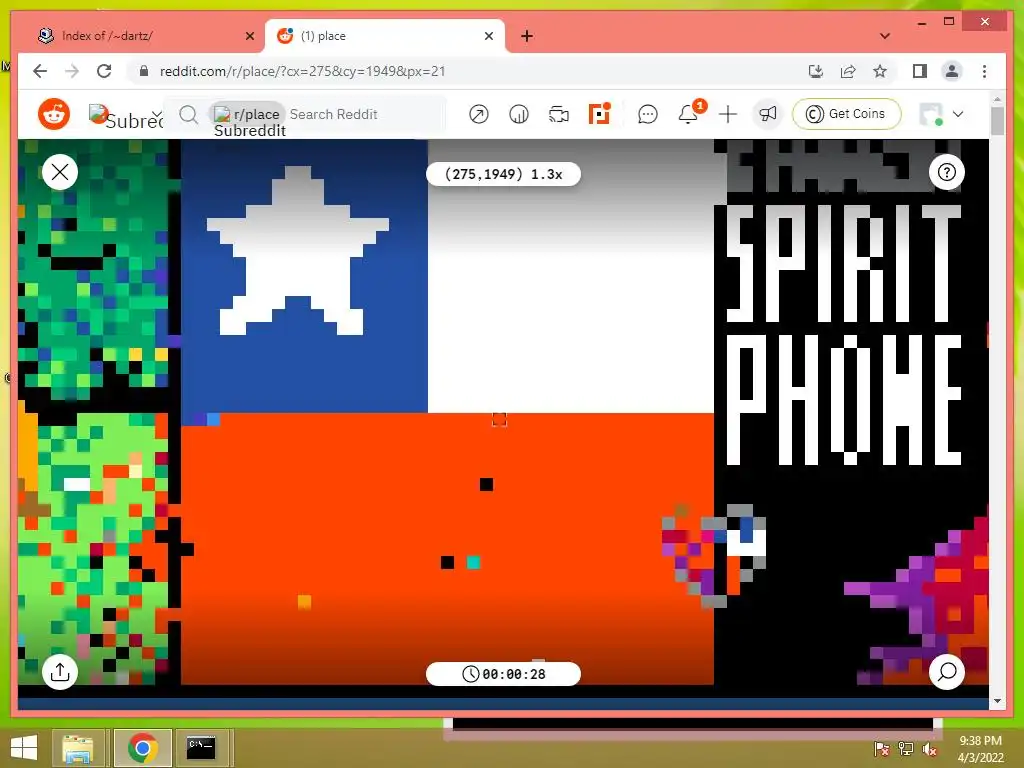Click the search magnifier in Reddit bar
1024x768 pixels.
coord(188,115)
